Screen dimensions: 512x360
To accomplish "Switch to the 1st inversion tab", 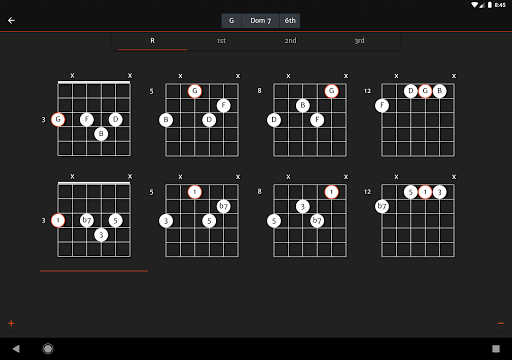I will 221,41.
